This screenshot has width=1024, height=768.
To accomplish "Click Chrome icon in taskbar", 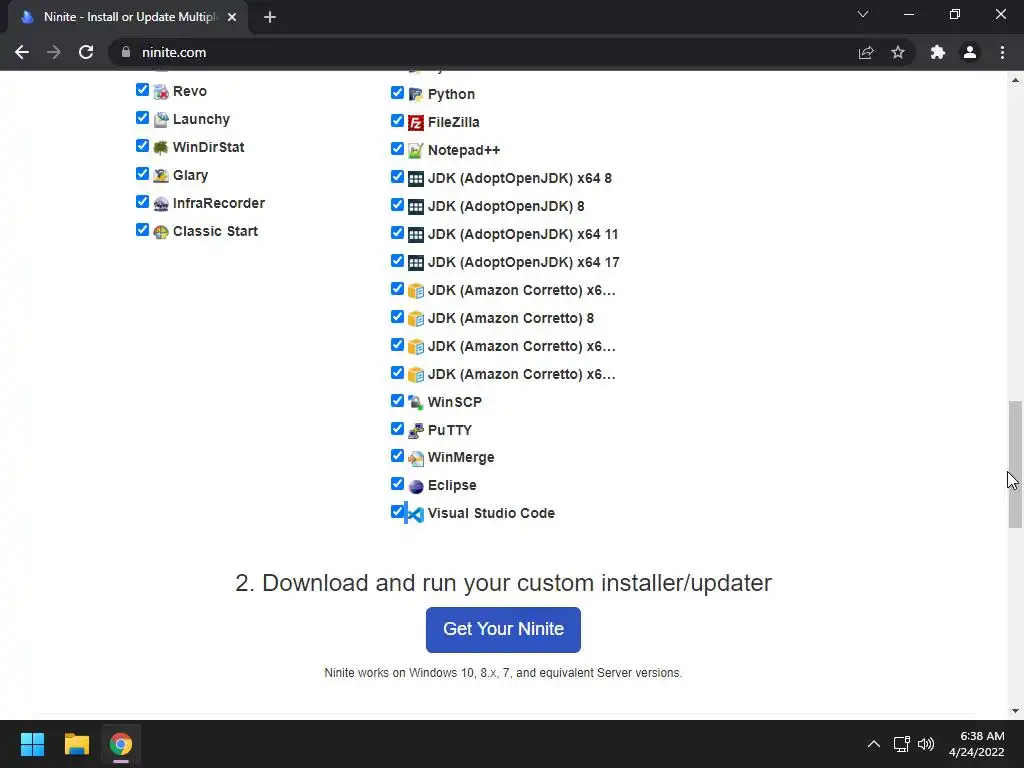I will pos(121,744).
